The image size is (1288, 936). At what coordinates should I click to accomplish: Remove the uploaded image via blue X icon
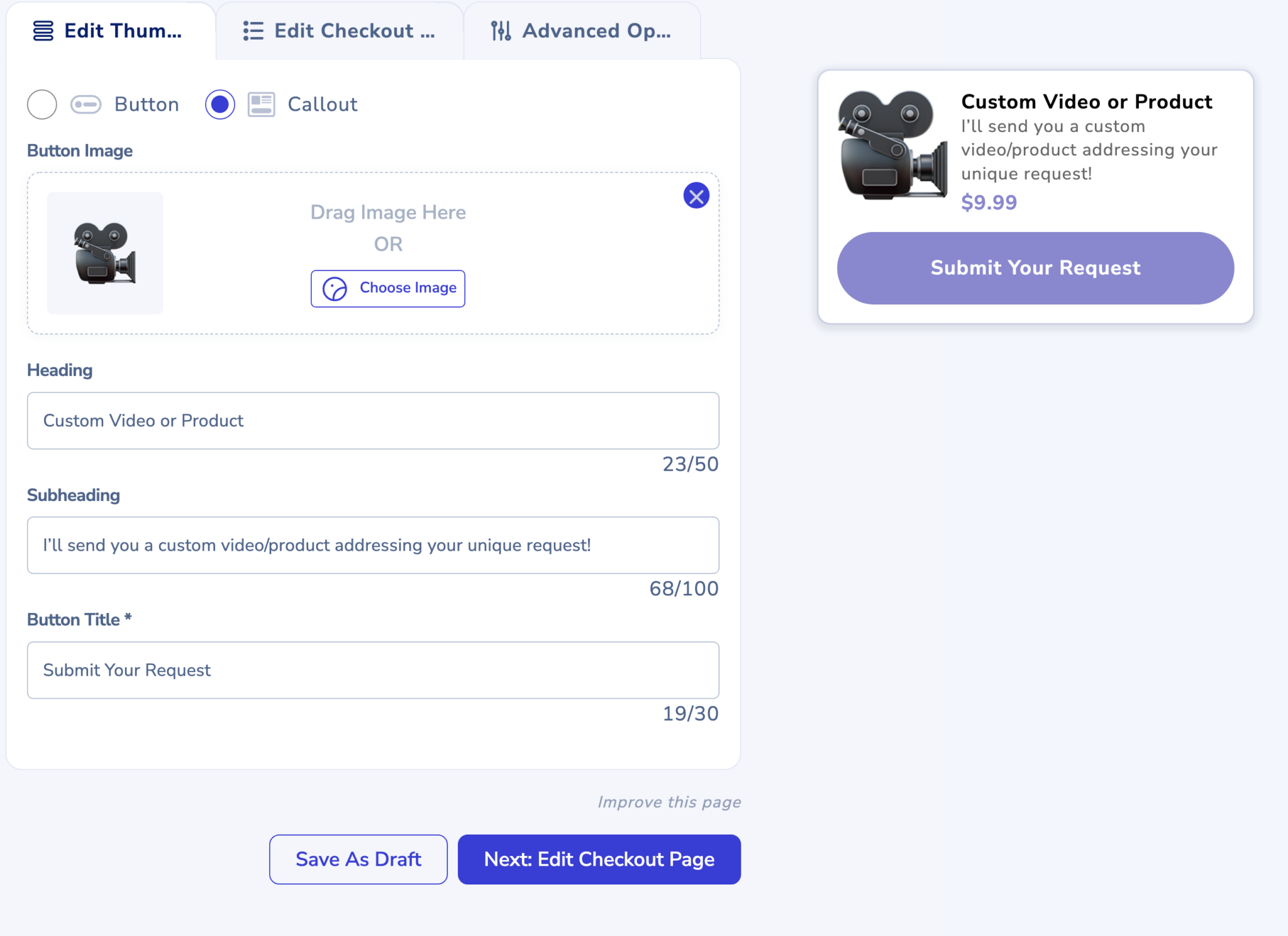(x=696, y=195)
